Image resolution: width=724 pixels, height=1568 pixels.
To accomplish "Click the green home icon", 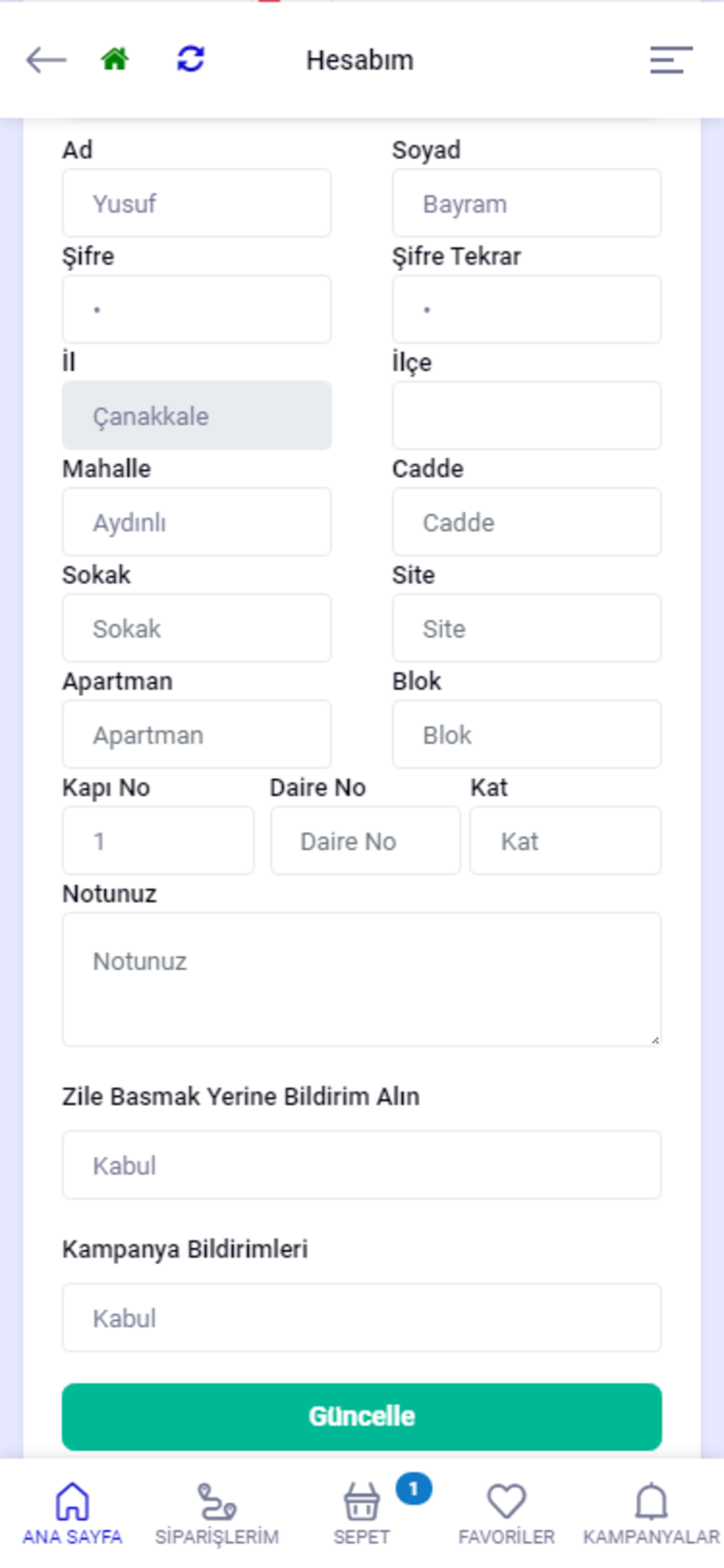I will [x=114, y=60].
